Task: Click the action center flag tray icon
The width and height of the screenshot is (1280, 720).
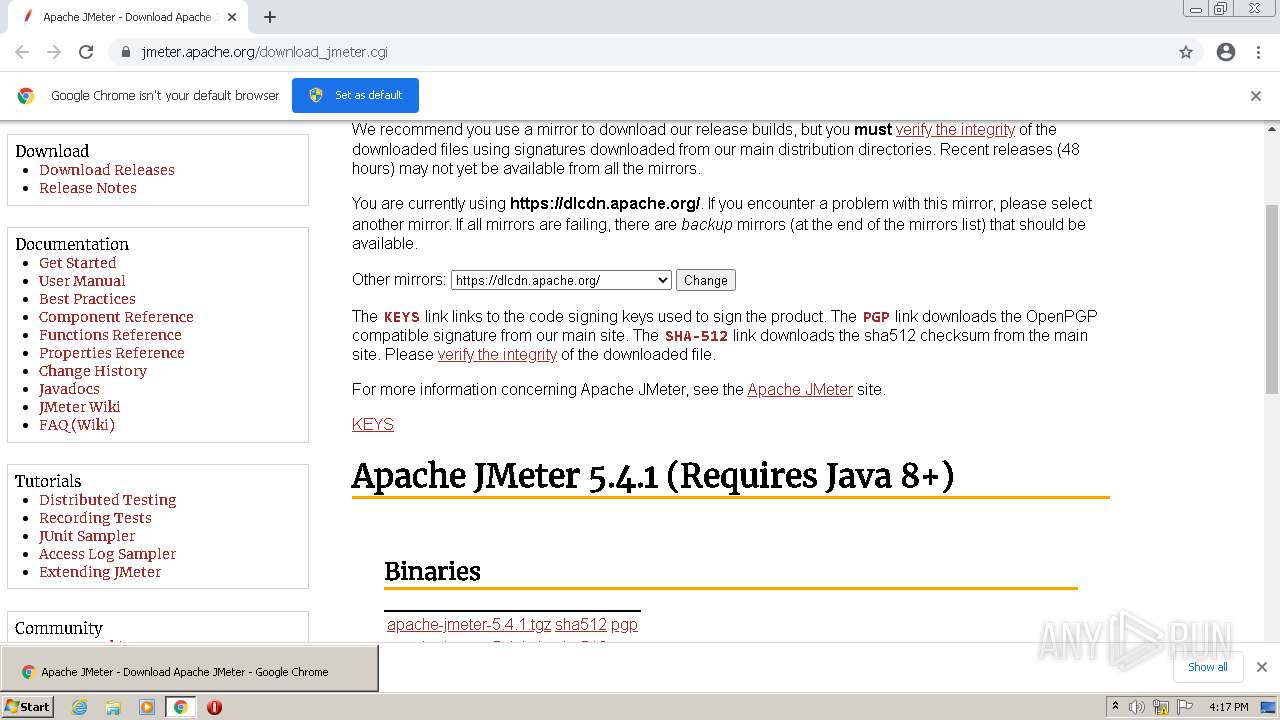Action: coord(1185,707)
